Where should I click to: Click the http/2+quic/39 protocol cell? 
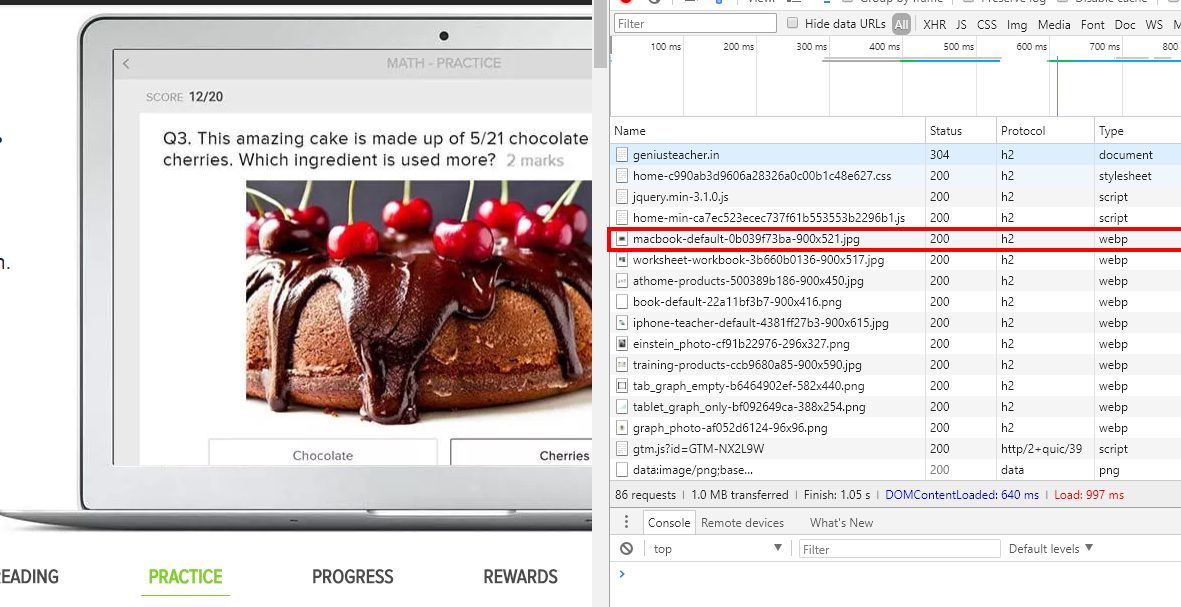1041,449
